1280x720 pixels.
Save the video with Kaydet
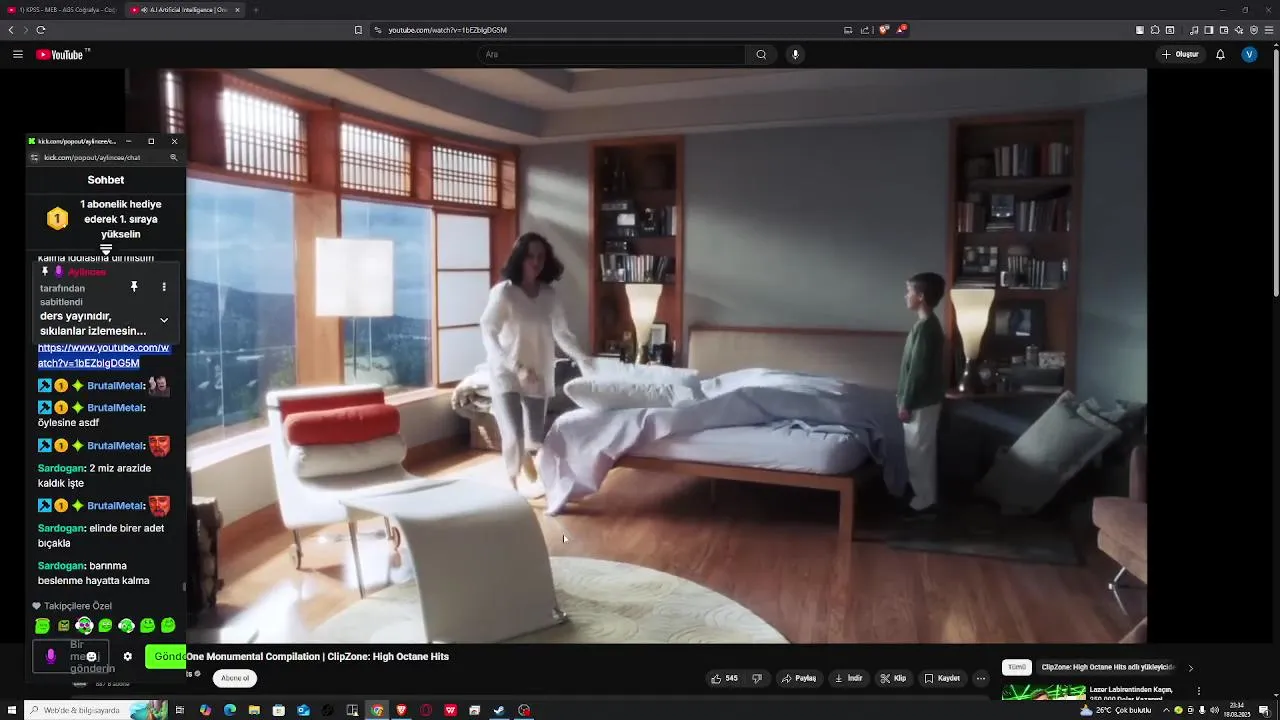pos(943,678)
